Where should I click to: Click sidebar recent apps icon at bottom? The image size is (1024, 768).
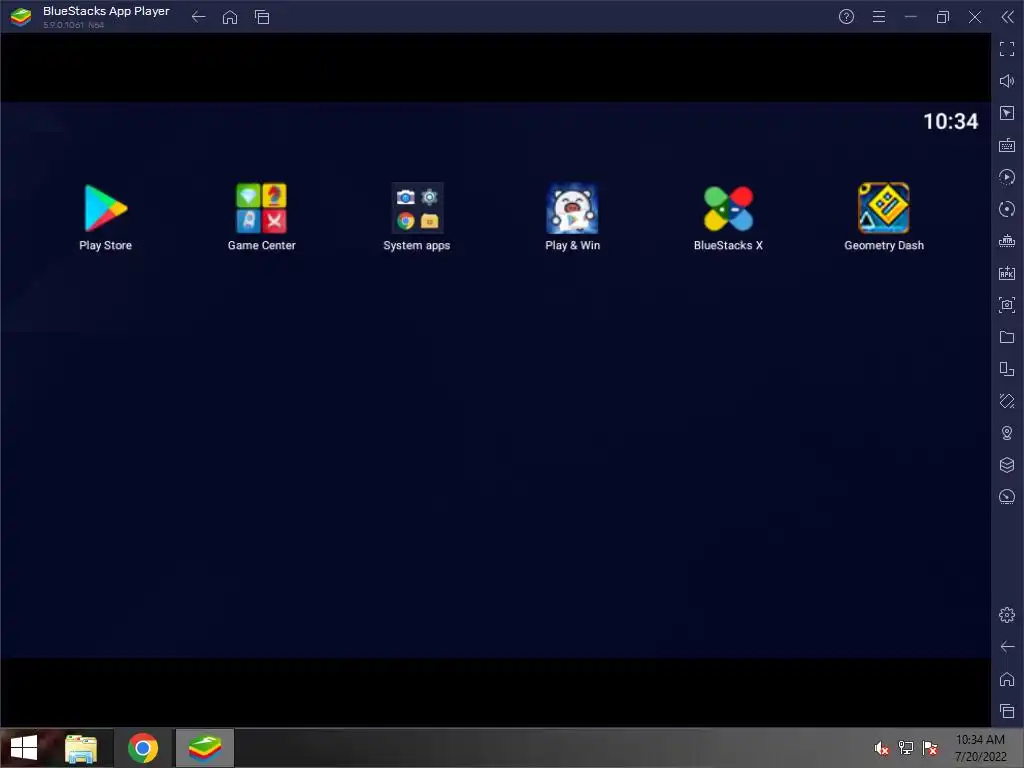[1007, 711]
